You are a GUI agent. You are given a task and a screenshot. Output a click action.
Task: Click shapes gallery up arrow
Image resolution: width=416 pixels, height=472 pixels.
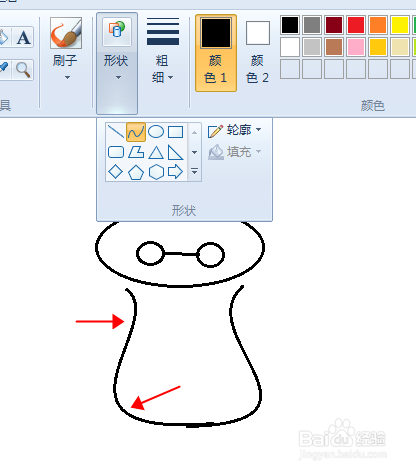(x=195, y=133)
